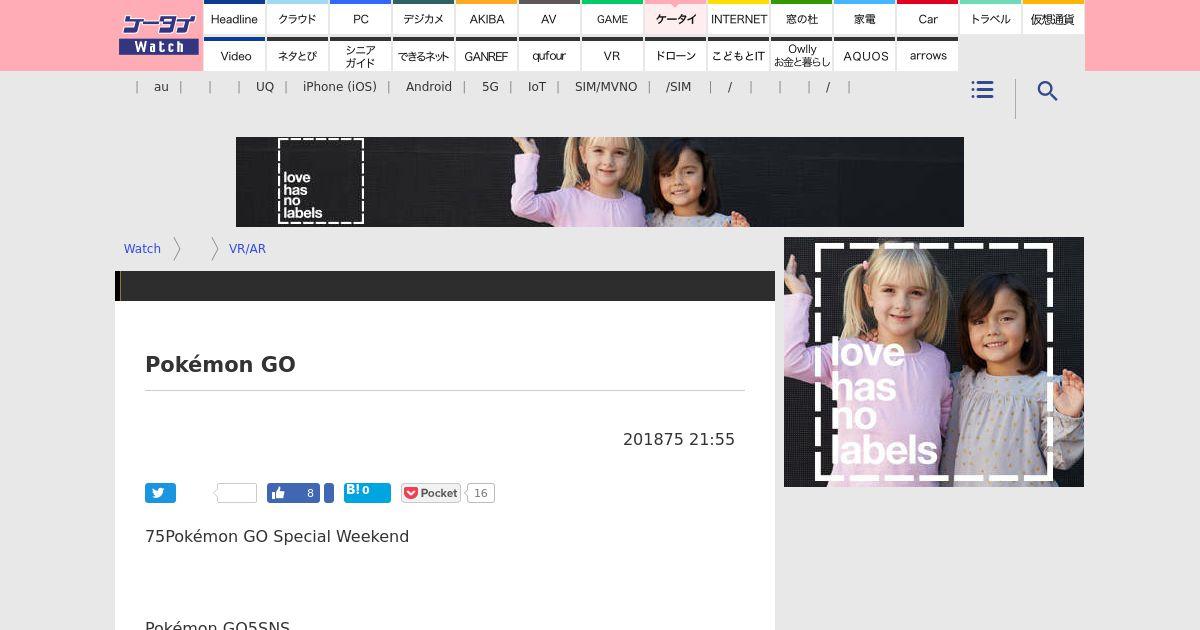Click the Watch breadcrumb link
1200x630 pixels.
click(142, 249)
